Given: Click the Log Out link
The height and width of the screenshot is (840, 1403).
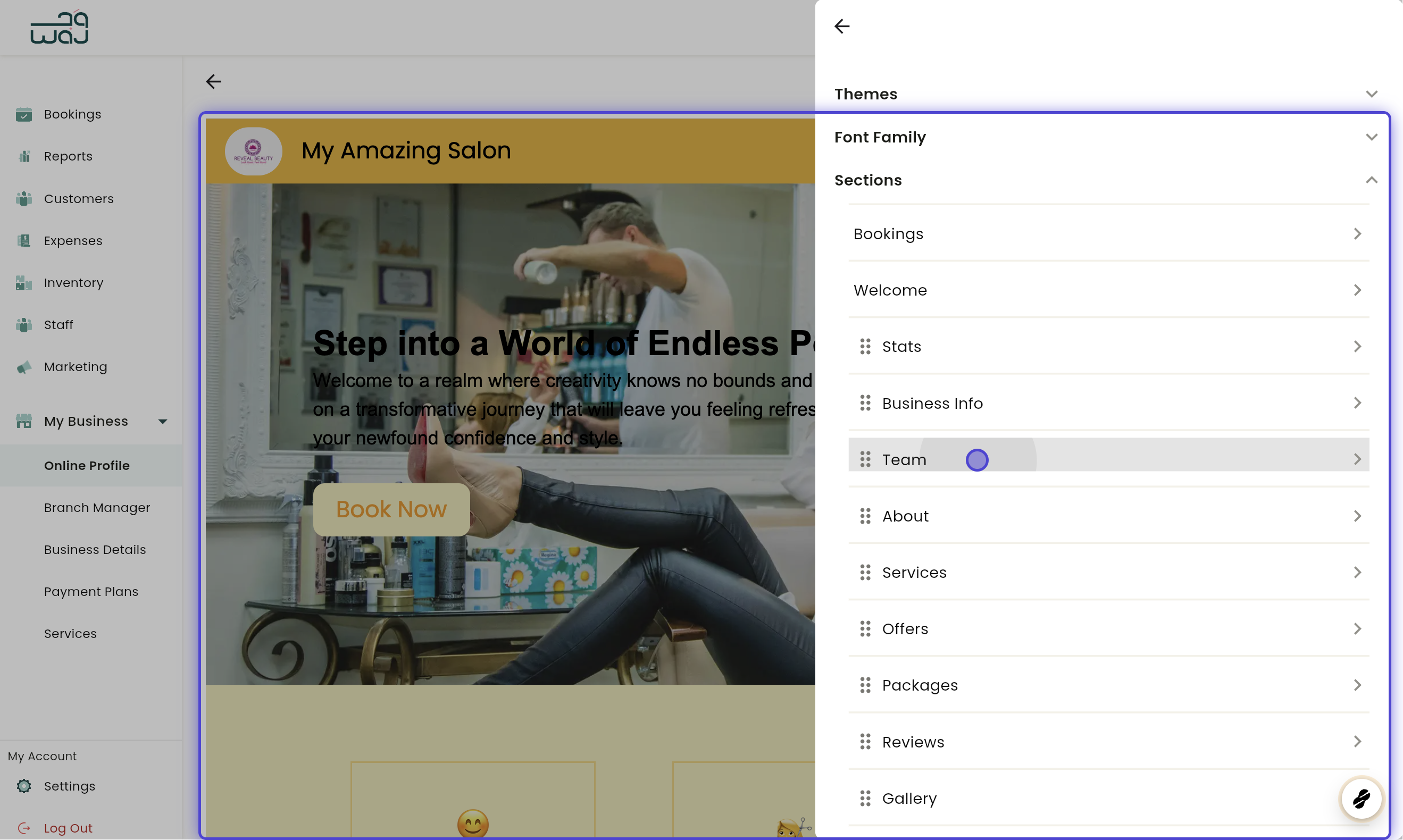Looking at the screenshot, I should coord(68,828).
